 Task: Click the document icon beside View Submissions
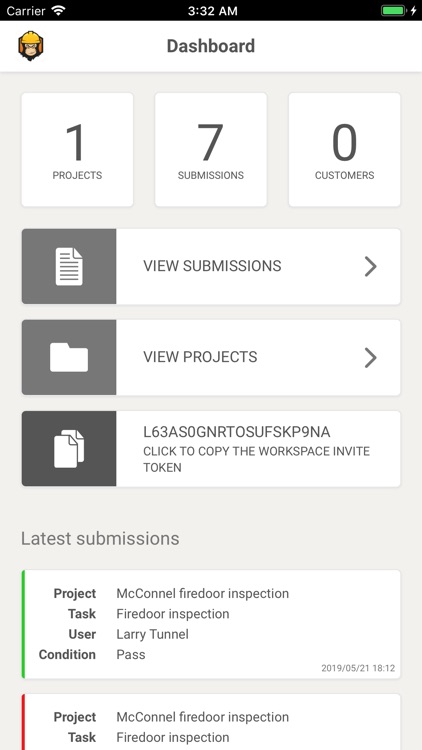click(x=69, y=266)
